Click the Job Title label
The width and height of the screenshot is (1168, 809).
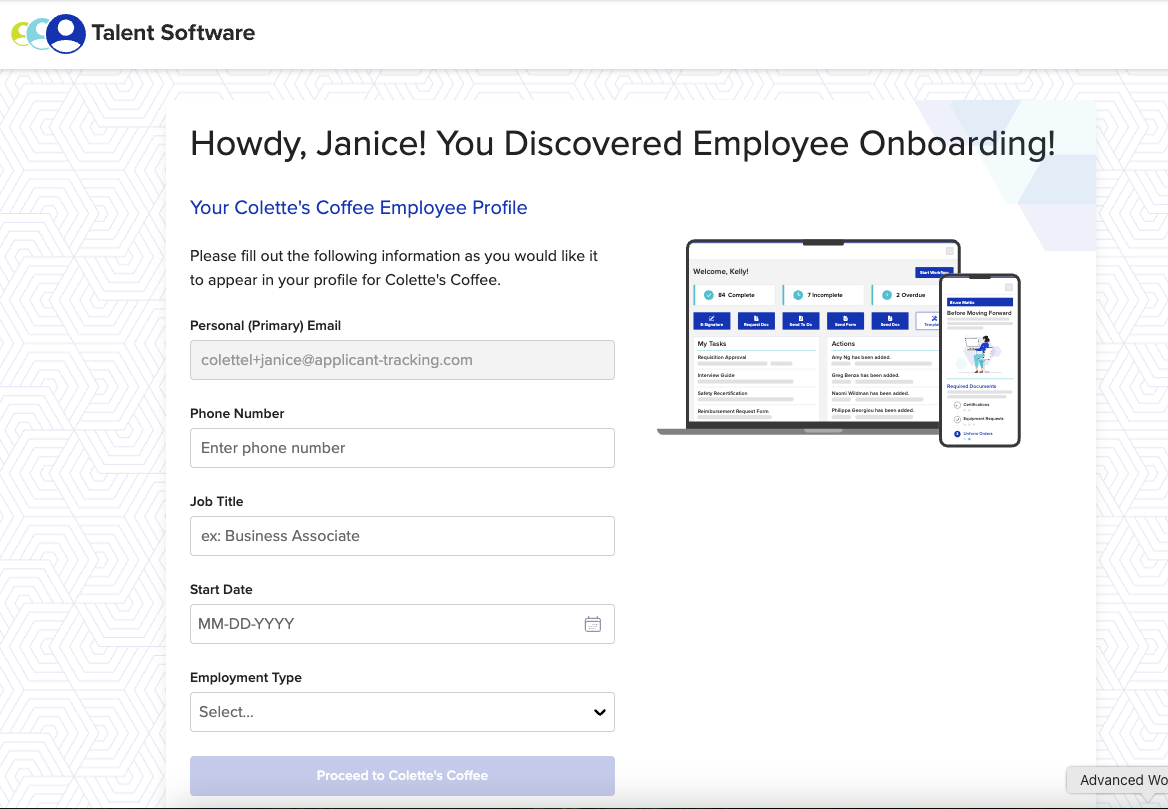tap(217, 501)
